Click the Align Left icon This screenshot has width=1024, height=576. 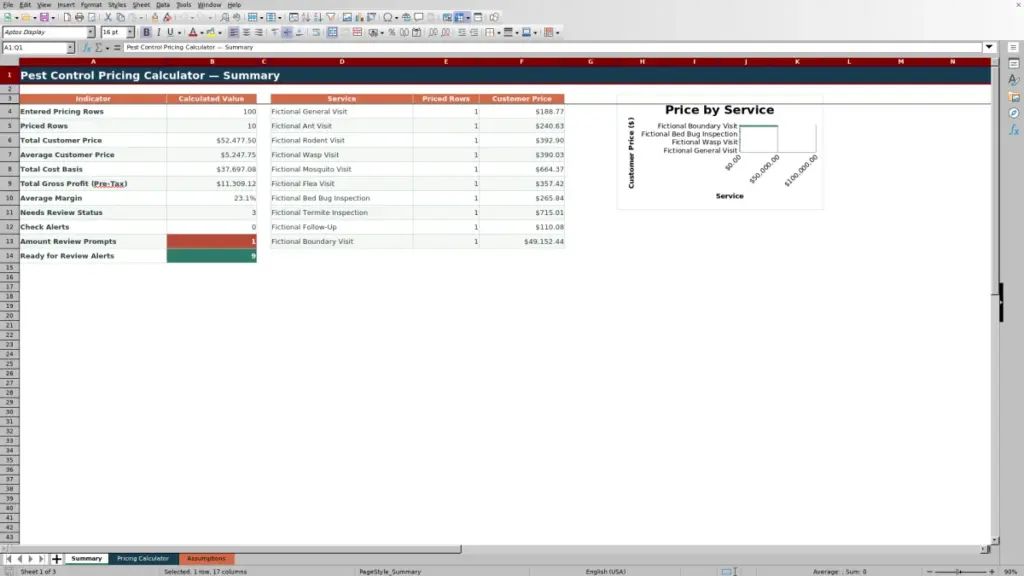233,32
